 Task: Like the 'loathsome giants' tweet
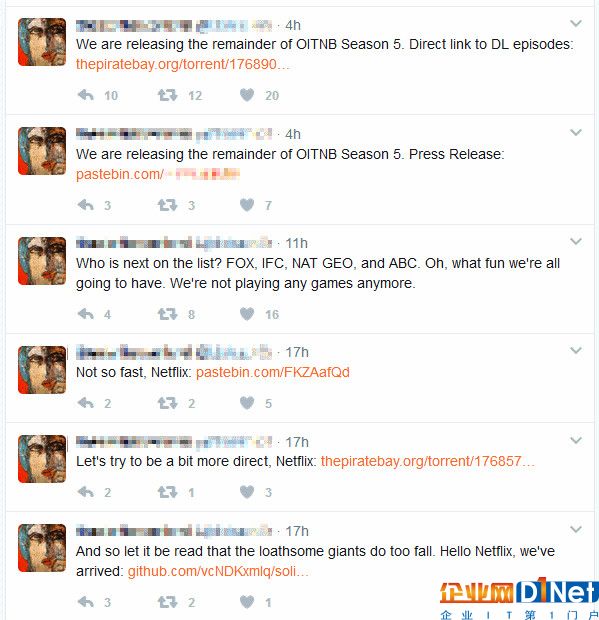pos(247,602)
